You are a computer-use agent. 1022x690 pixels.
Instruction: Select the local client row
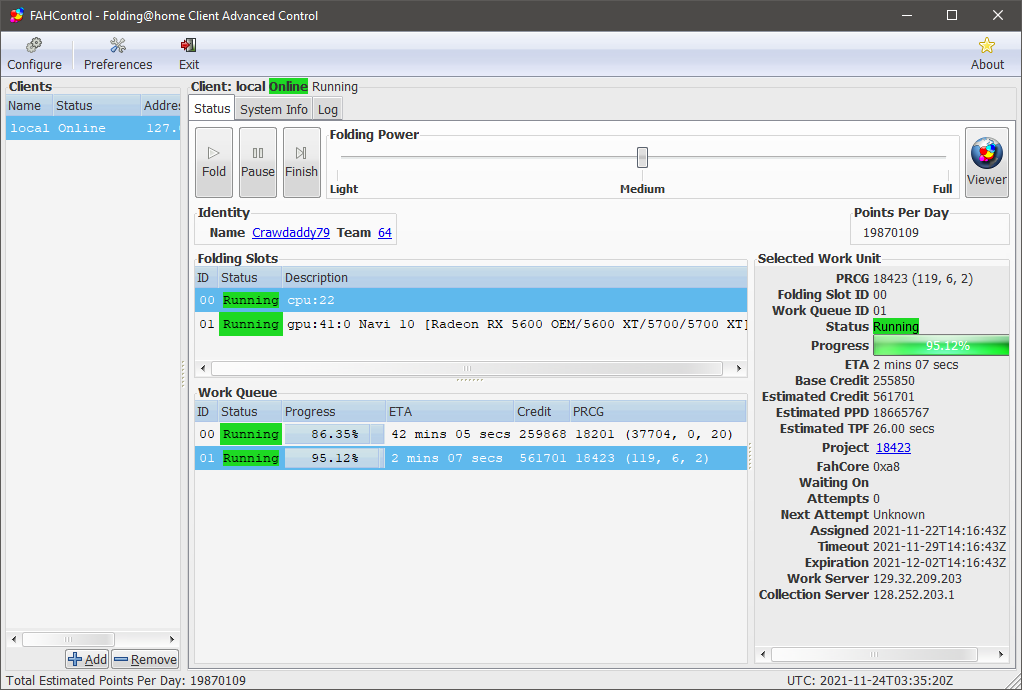click(x=93, y=128)
